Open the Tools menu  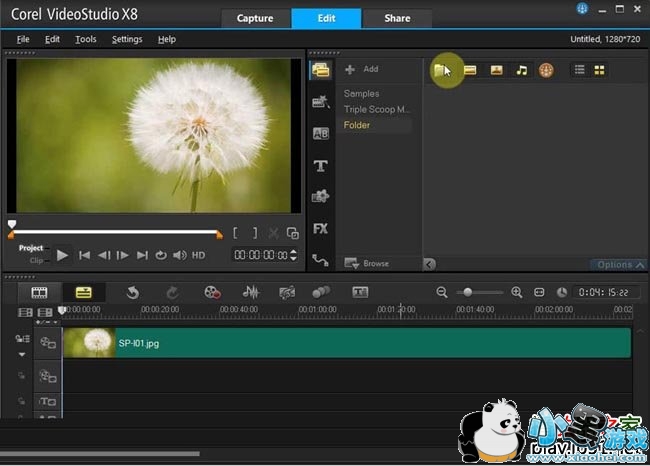point(85,39)
